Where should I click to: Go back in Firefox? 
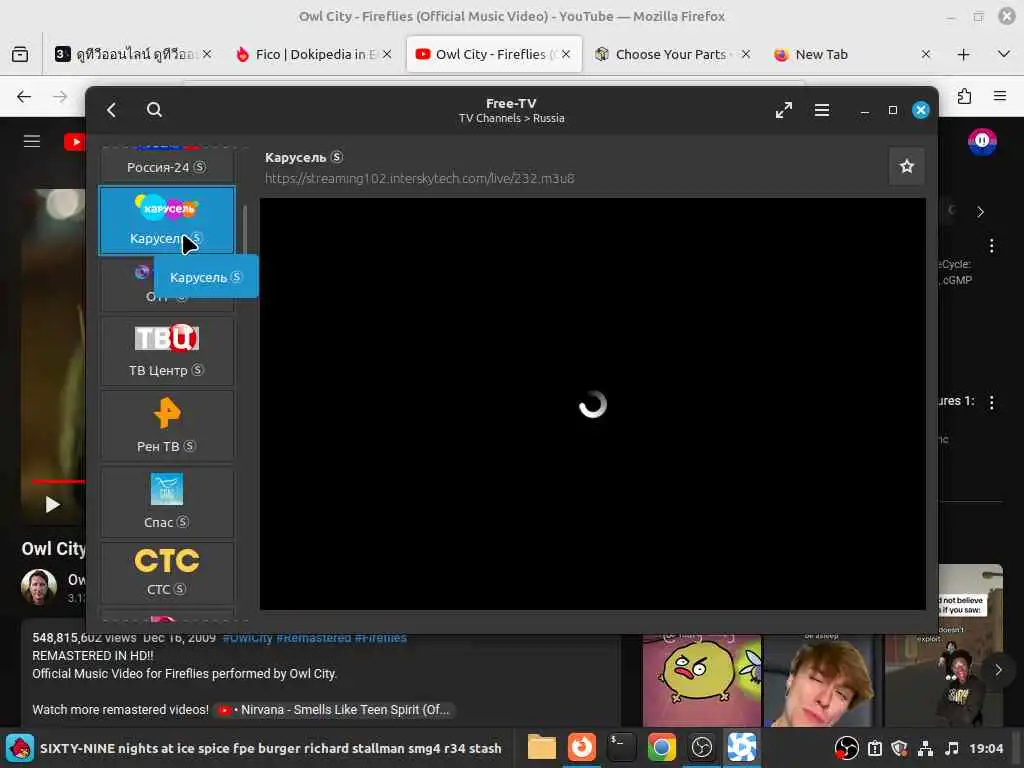[x=24, y=97]
